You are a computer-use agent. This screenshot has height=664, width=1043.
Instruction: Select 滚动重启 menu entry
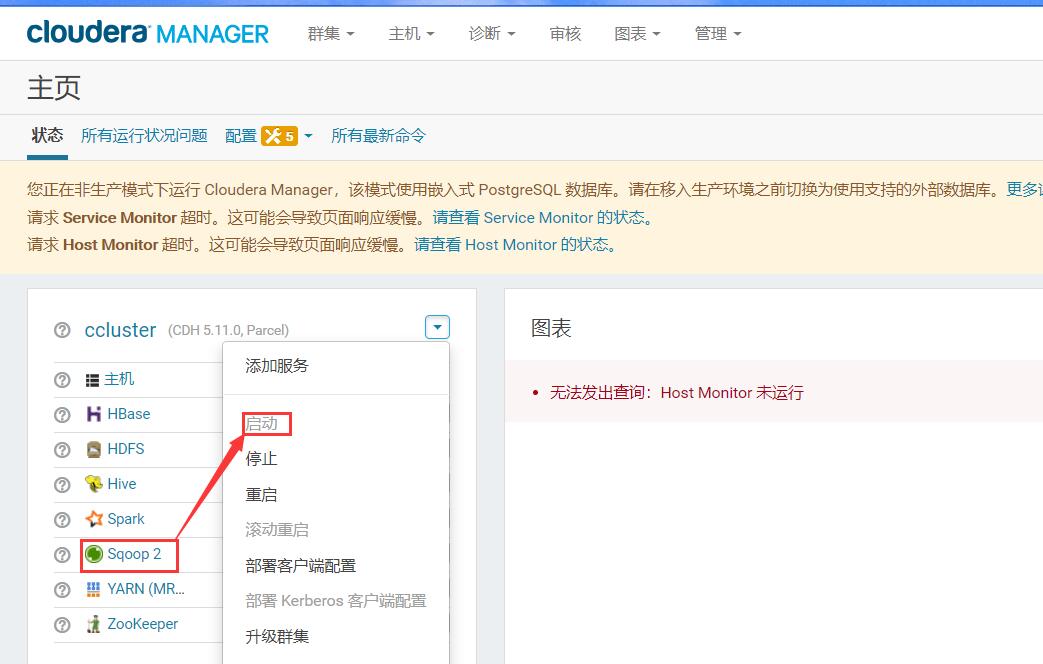tap(277, 530)
